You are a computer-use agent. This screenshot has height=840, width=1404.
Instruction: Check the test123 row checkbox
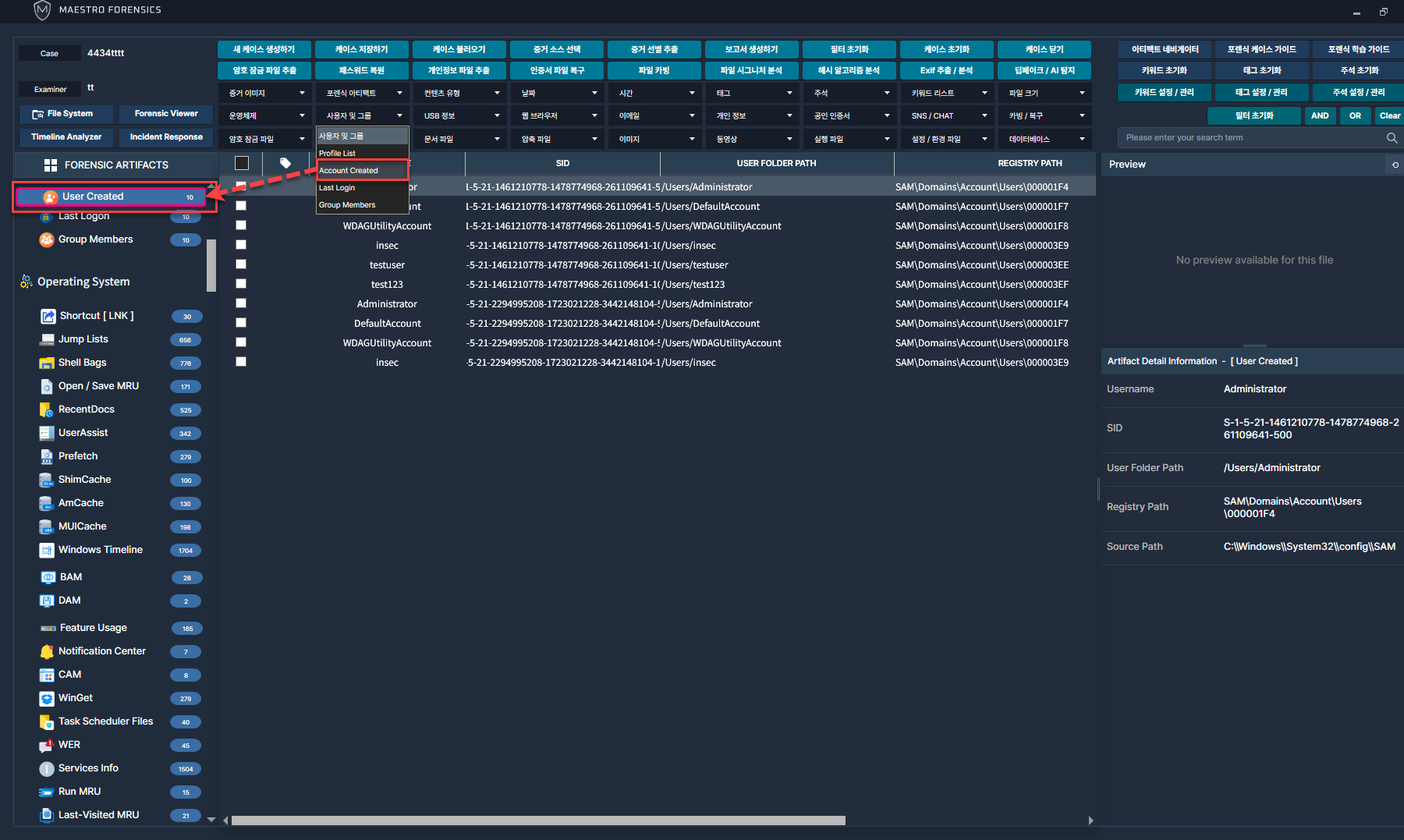tap(241, 284)
